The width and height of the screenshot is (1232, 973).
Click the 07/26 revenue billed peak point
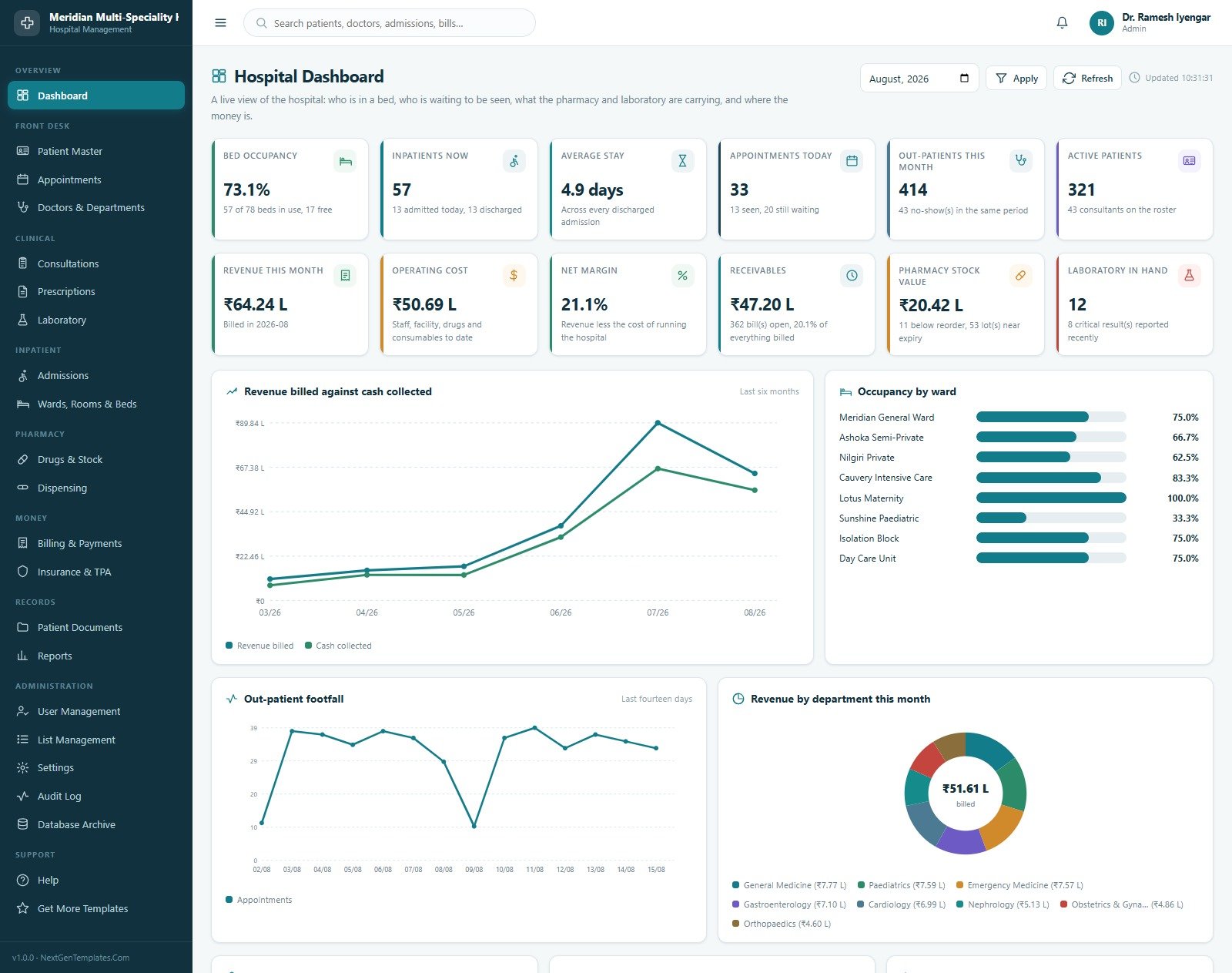coord(658,423)
